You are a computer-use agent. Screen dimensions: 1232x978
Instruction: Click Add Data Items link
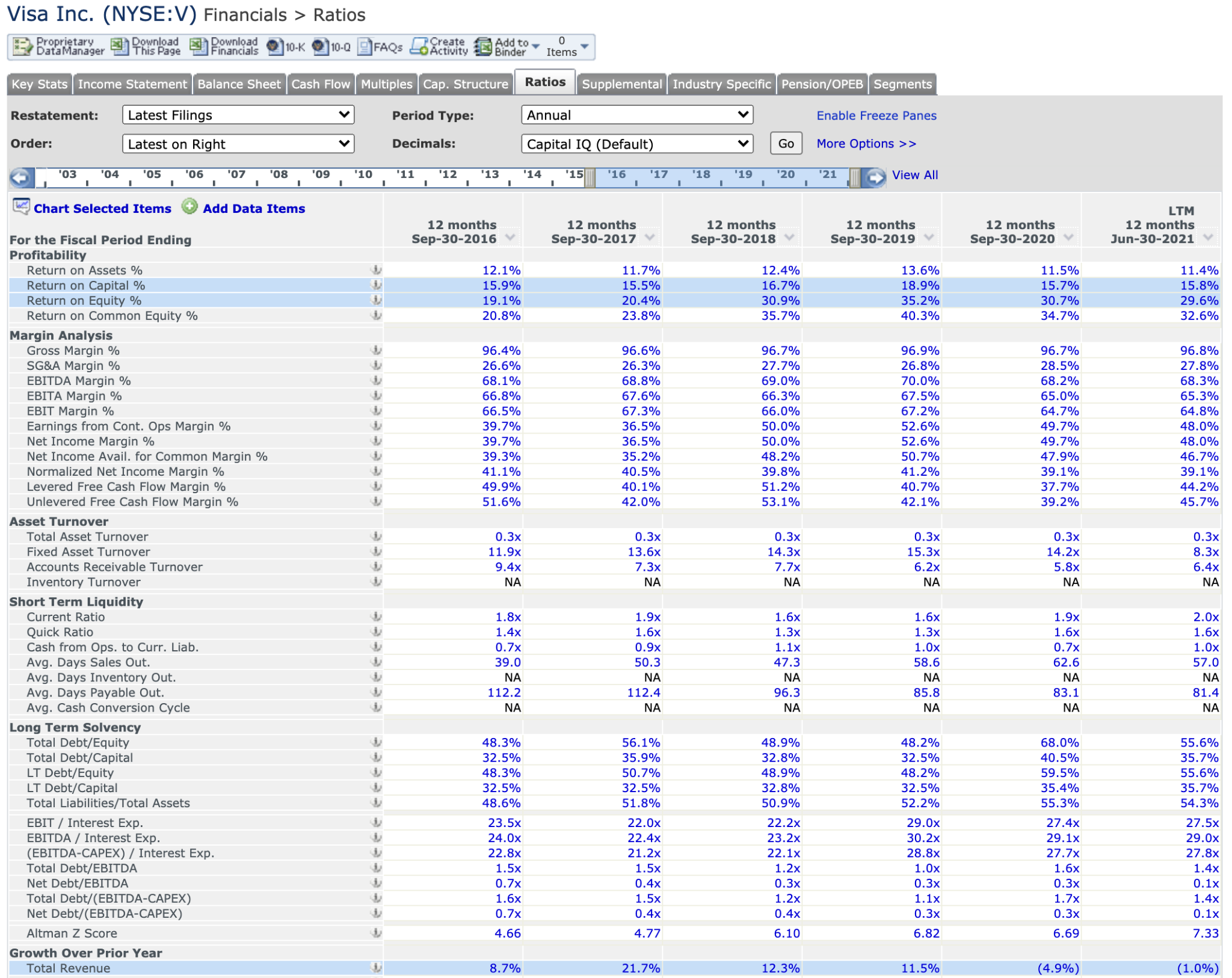tap(254, 209)
